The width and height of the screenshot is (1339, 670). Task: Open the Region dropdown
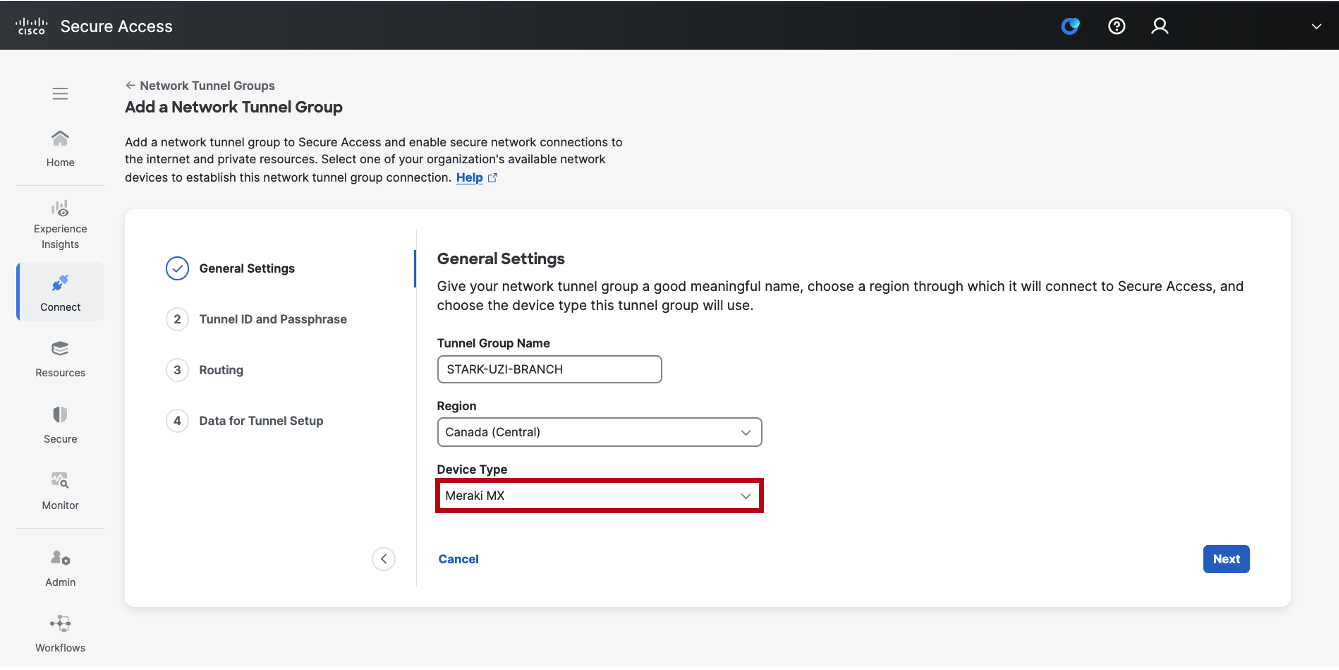coord(599,432)
